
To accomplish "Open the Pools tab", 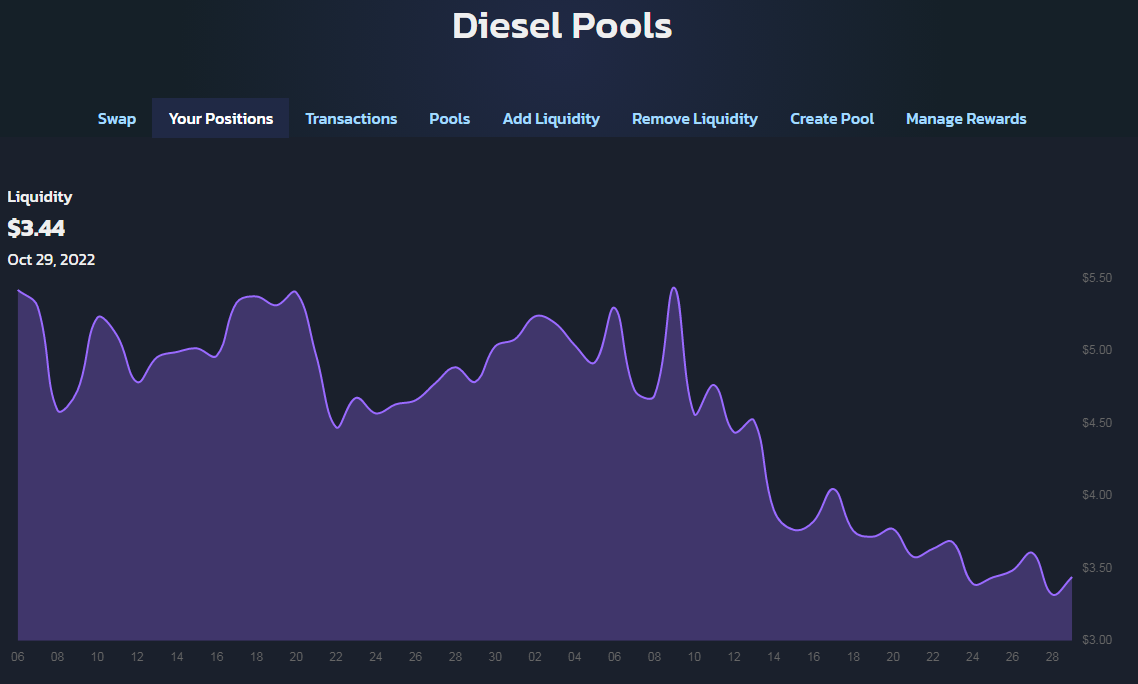I will click(449, 118).
